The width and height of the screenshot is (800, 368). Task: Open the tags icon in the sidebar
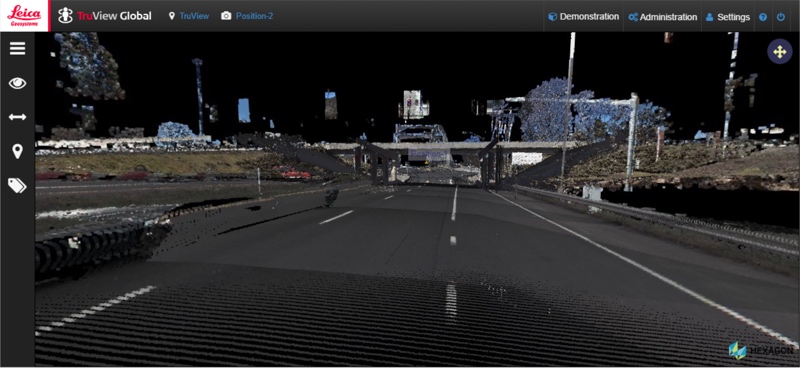pyautogui.click(x=17, y=185)
